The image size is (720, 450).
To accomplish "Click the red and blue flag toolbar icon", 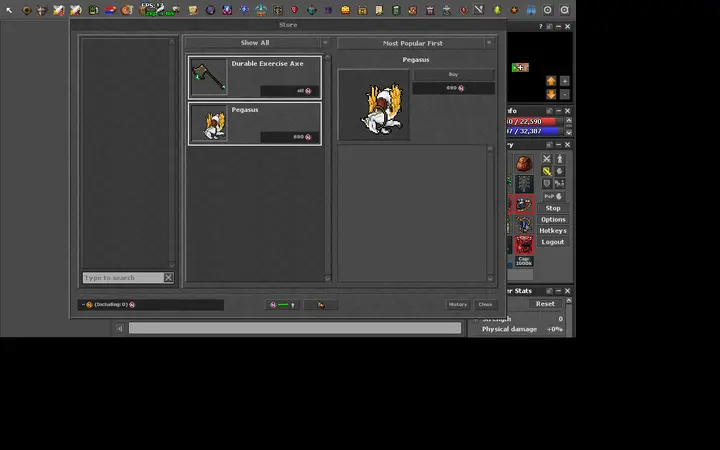I will pos(110,10).
